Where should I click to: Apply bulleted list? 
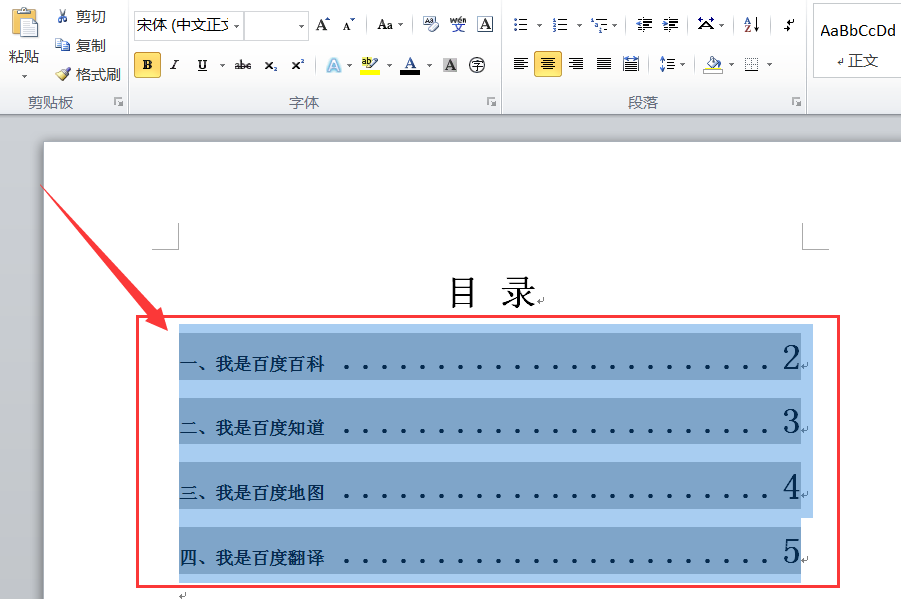[521, 25]
